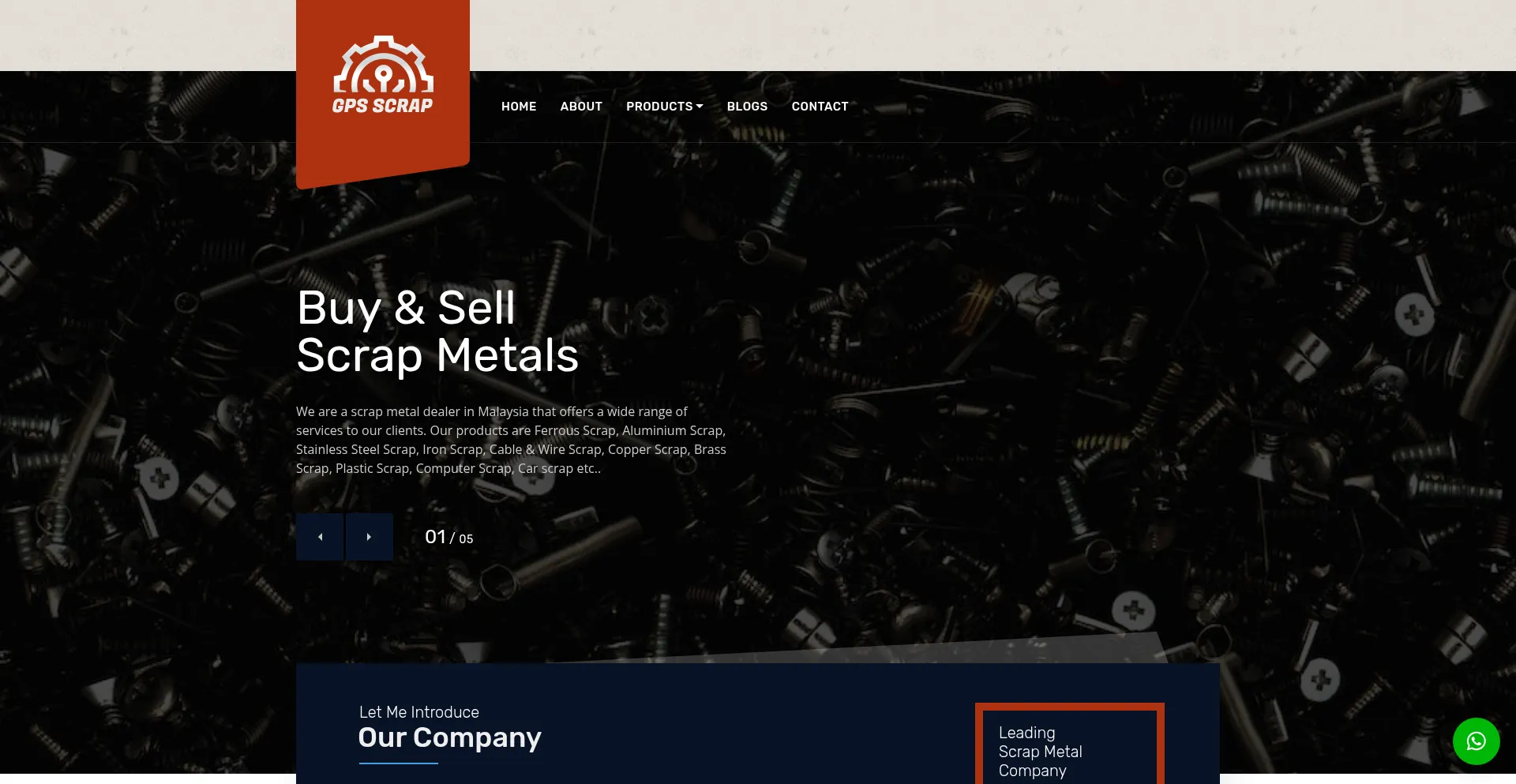1516x784 pixels.
Task: Advance to next slide arrow
Action: point(369,537)
